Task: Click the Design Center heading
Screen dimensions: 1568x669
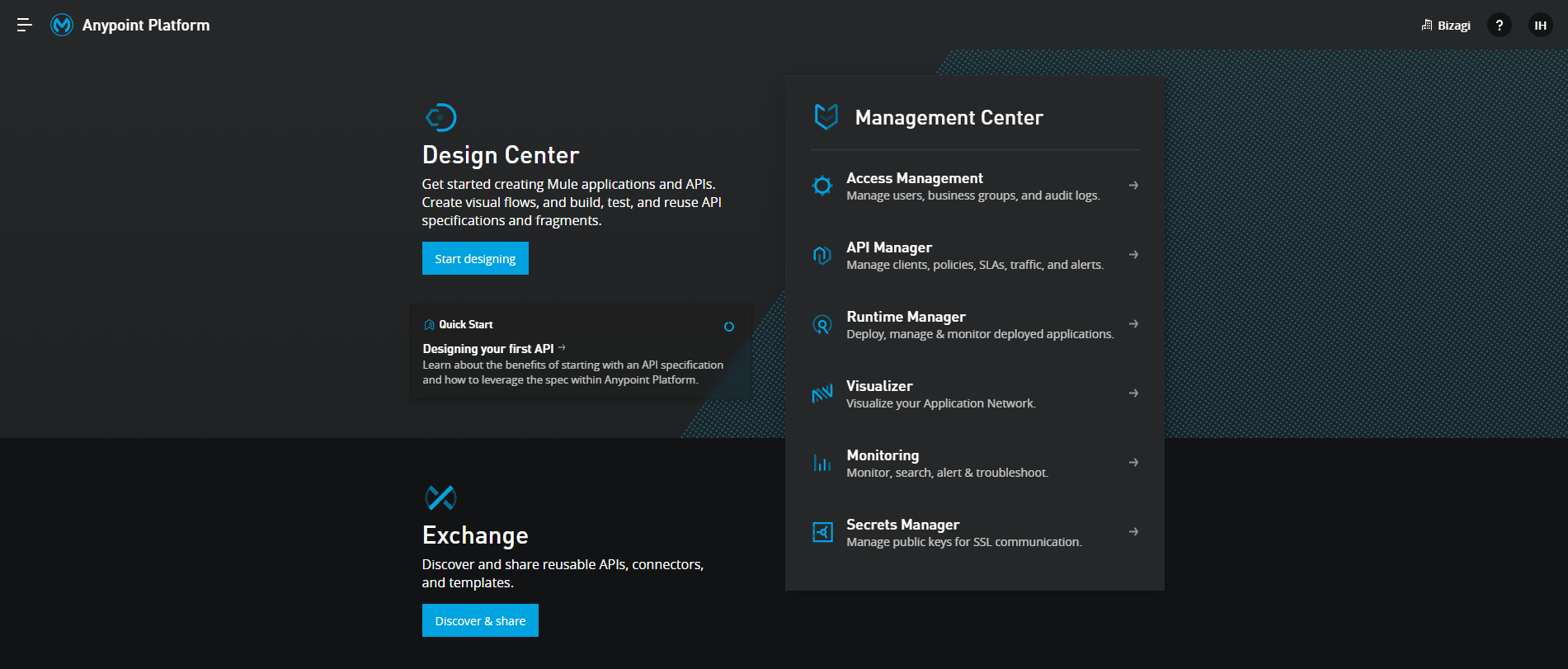Action: 501,155
